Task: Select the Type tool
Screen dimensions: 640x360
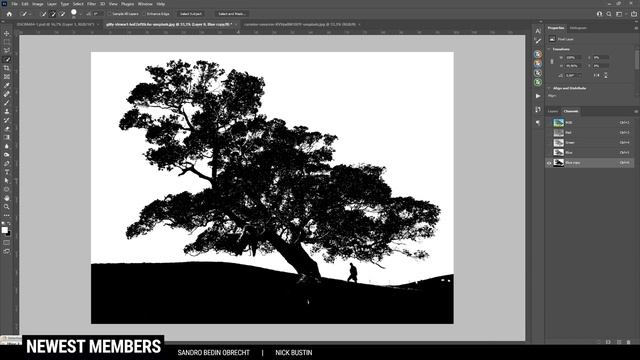Action: click(7, 172)
